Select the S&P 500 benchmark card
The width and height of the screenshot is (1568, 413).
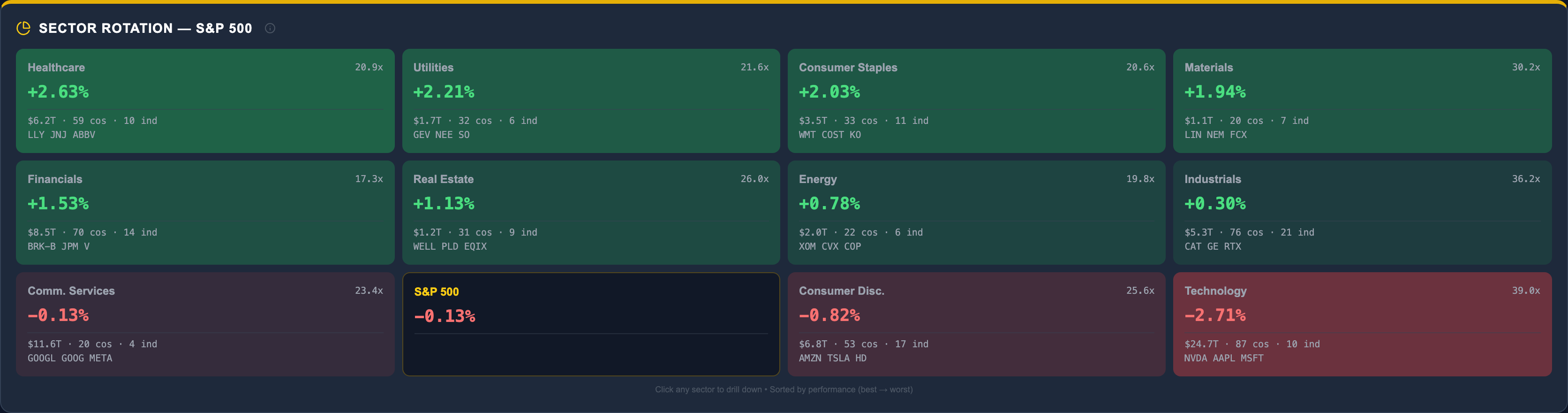tap(591, 324)
